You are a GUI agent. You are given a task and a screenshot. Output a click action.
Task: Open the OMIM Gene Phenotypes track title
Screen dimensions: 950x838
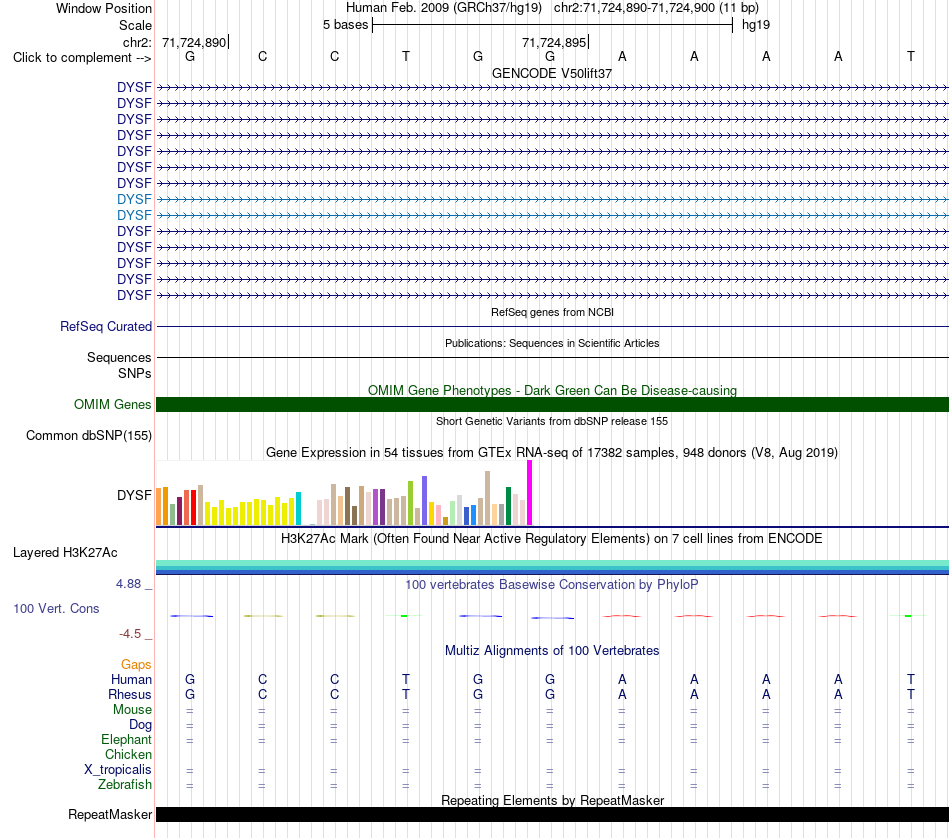[552, 390]
